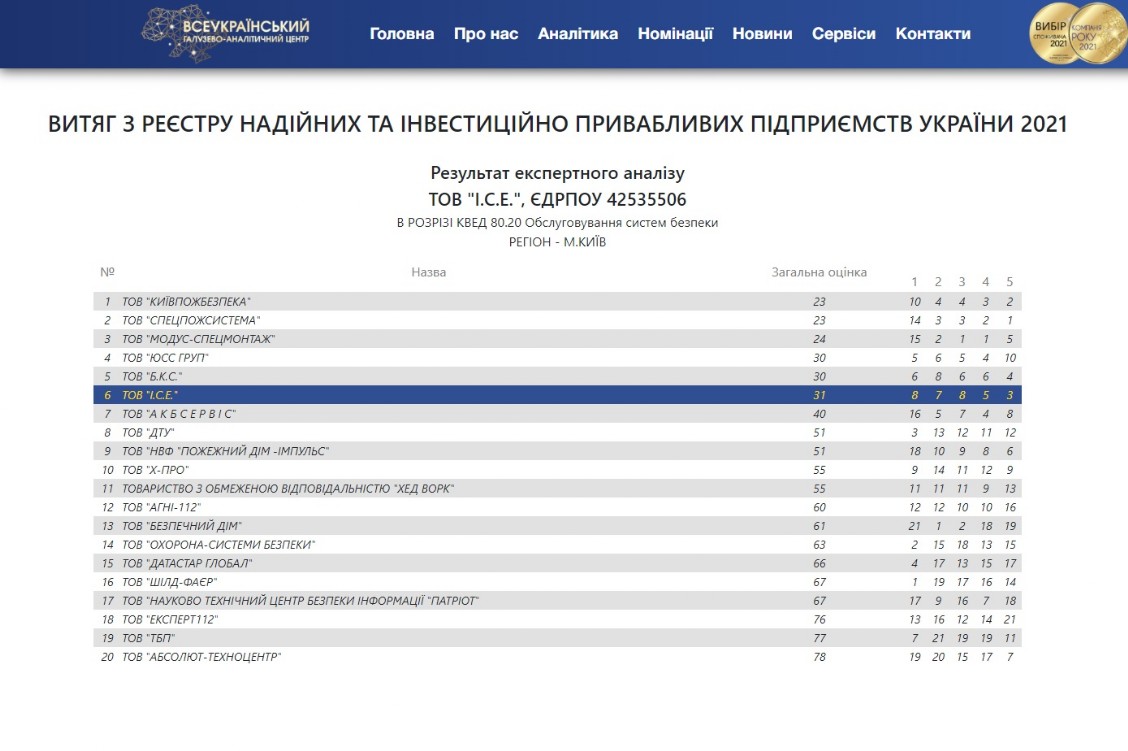Click the № column header
Screen dimensions: 1128x751
(x=107, y=272)
